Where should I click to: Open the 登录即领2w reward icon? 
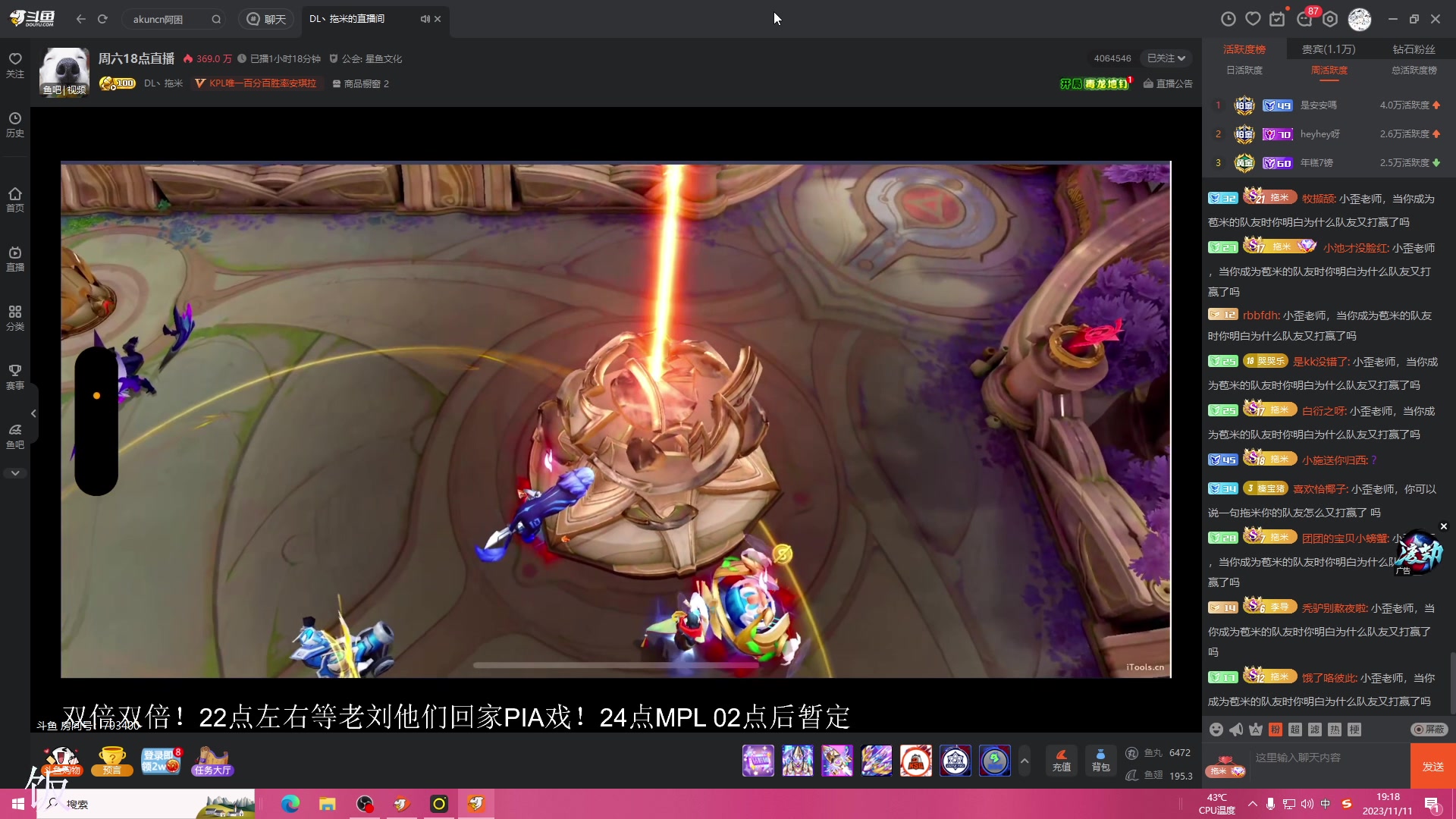(x=162, y=761)
